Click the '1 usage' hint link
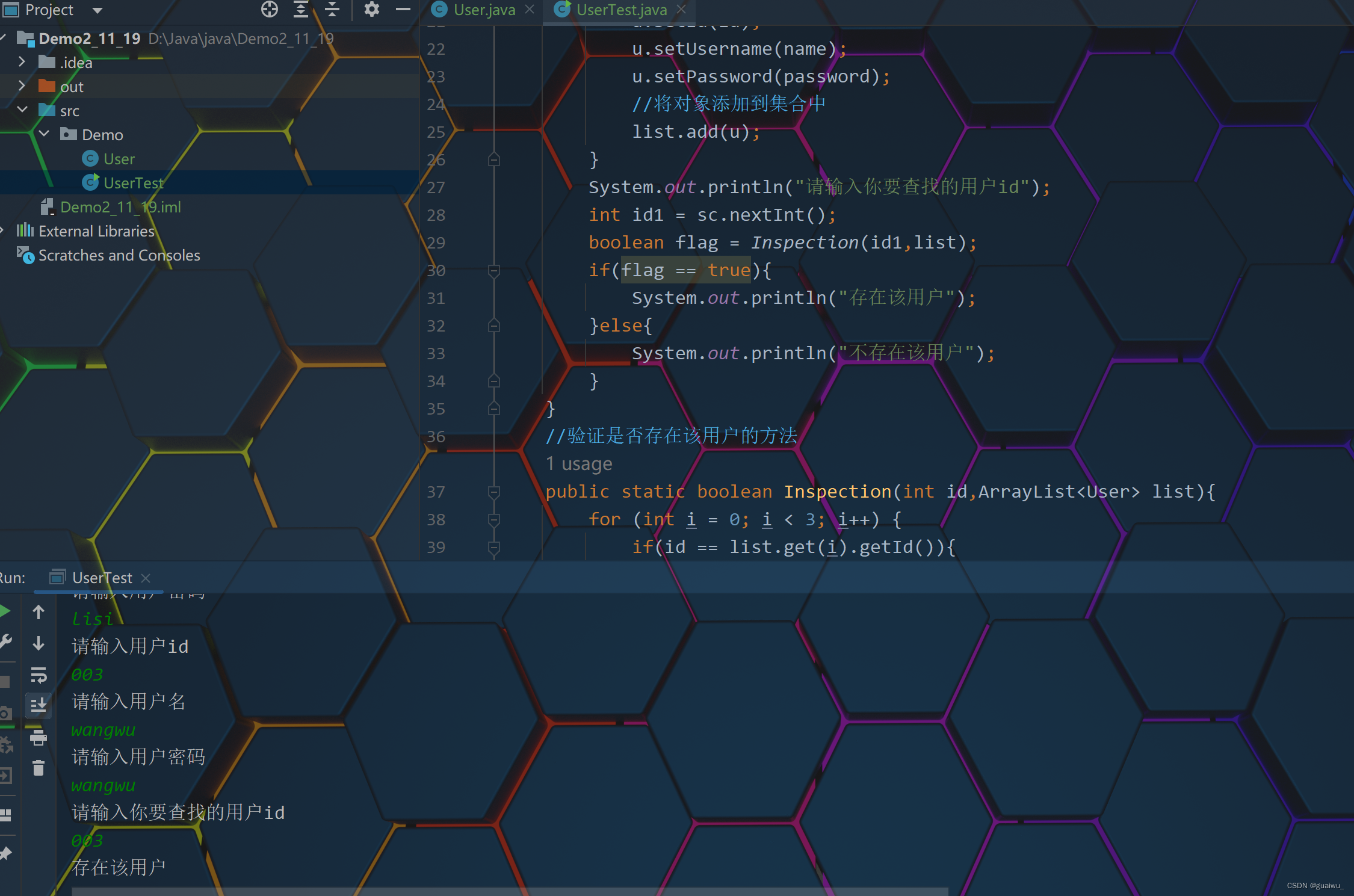1354x896 pixels. [579, 464]
